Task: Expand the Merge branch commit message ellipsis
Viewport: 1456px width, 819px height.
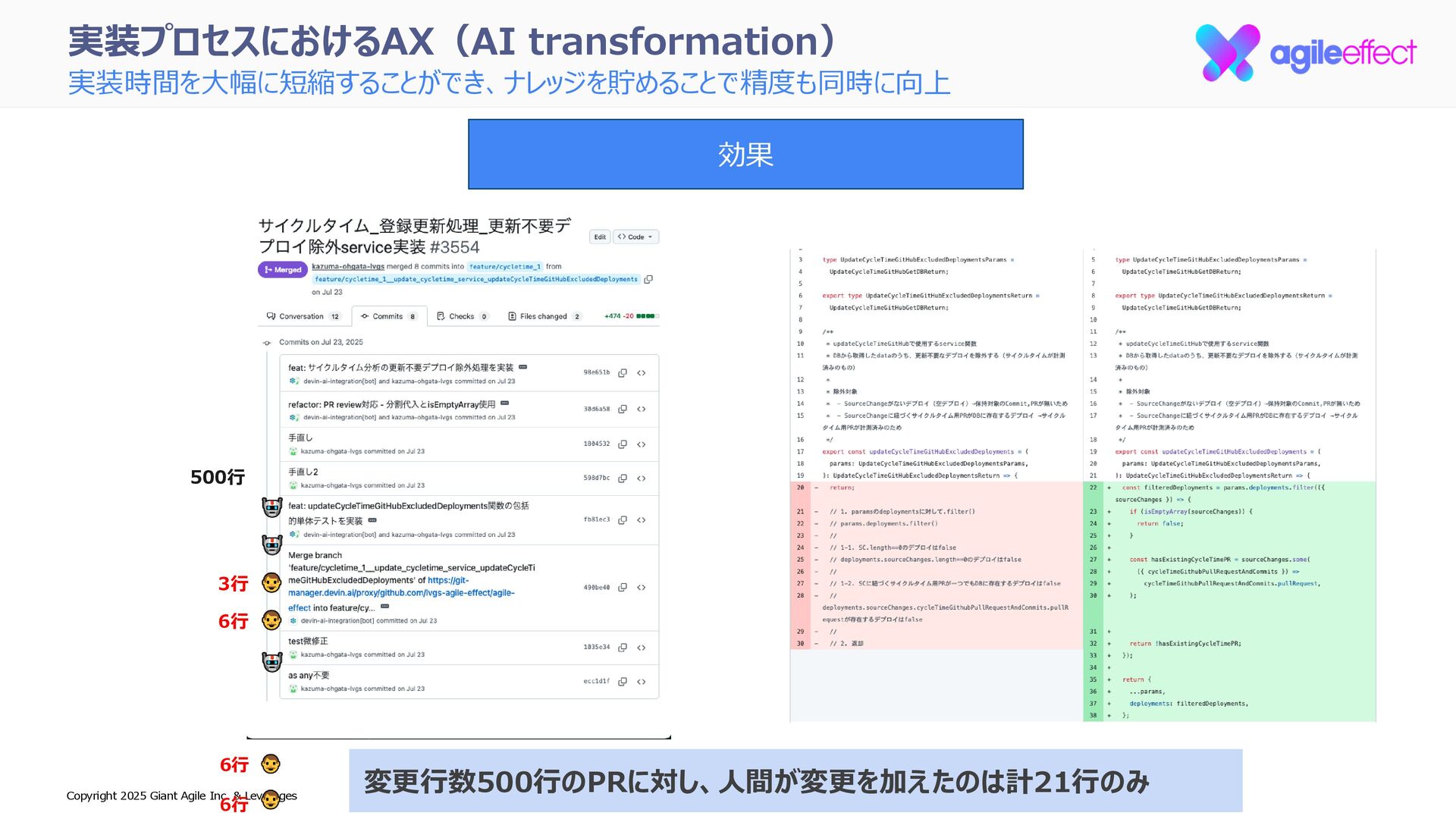Action: (384, 607)
